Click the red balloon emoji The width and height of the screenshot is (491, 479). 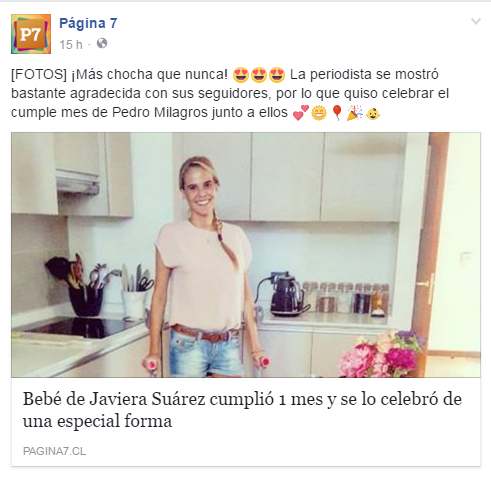(337, 113)
